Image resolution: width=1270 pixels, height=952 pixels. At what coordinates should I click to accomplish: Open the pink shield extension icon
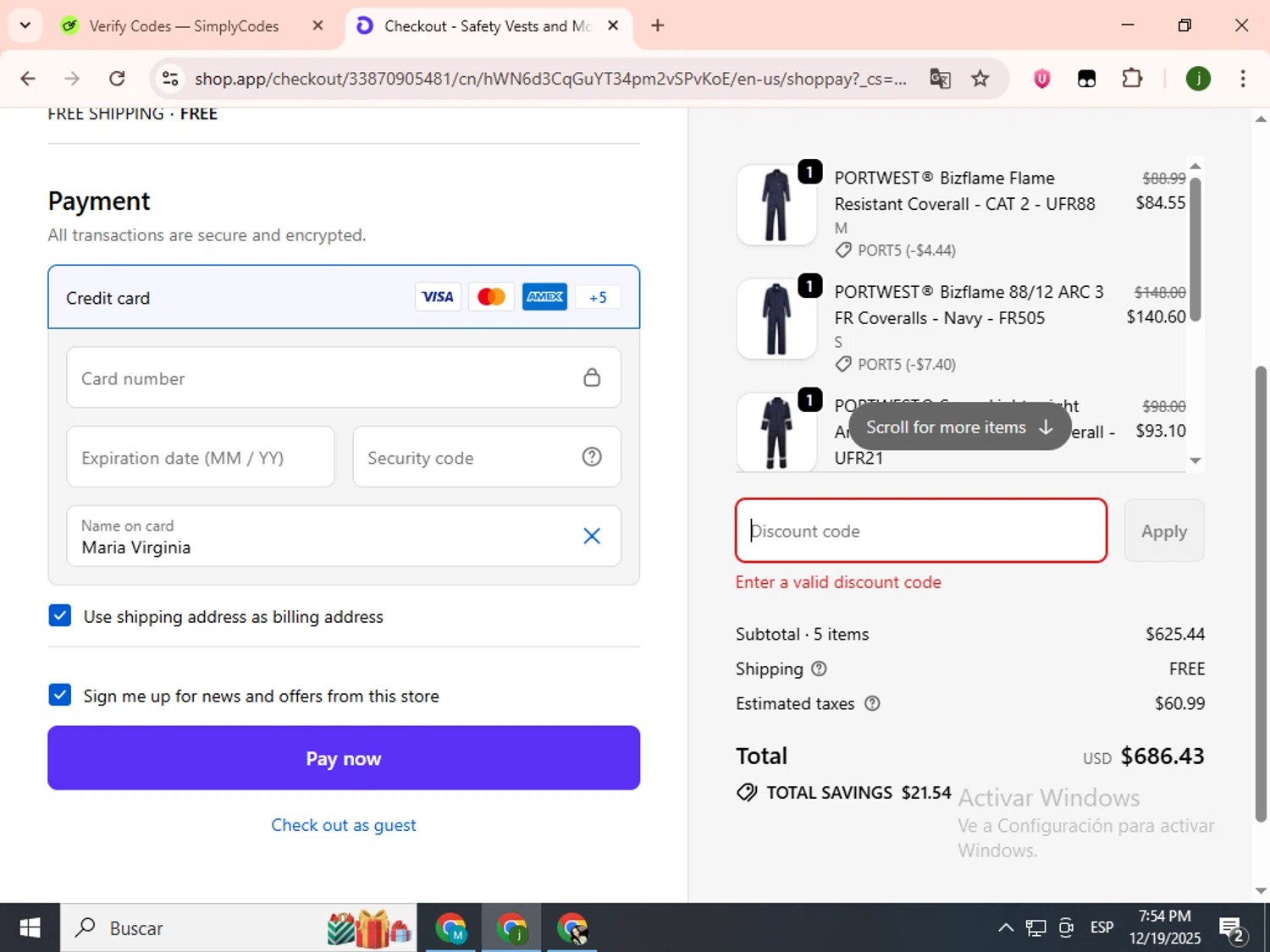(1041, 79)
